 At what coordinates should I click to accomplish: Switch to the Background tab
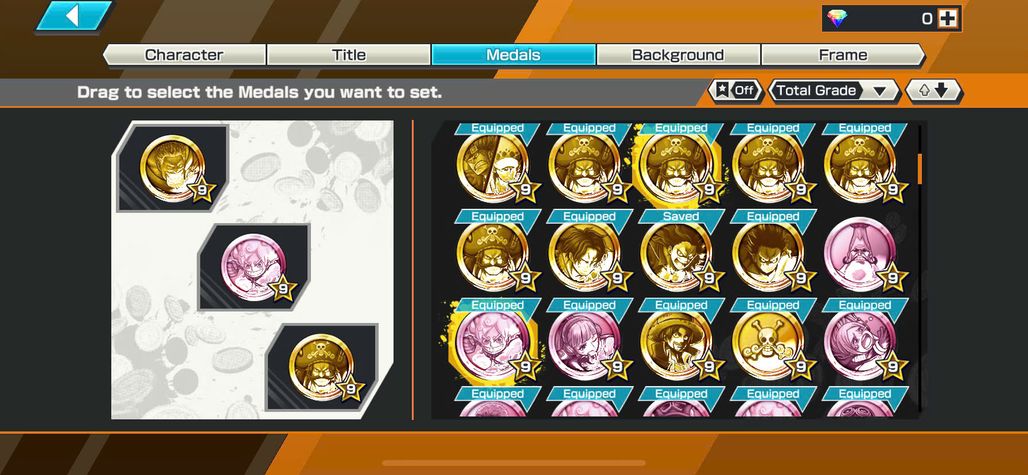678,55
